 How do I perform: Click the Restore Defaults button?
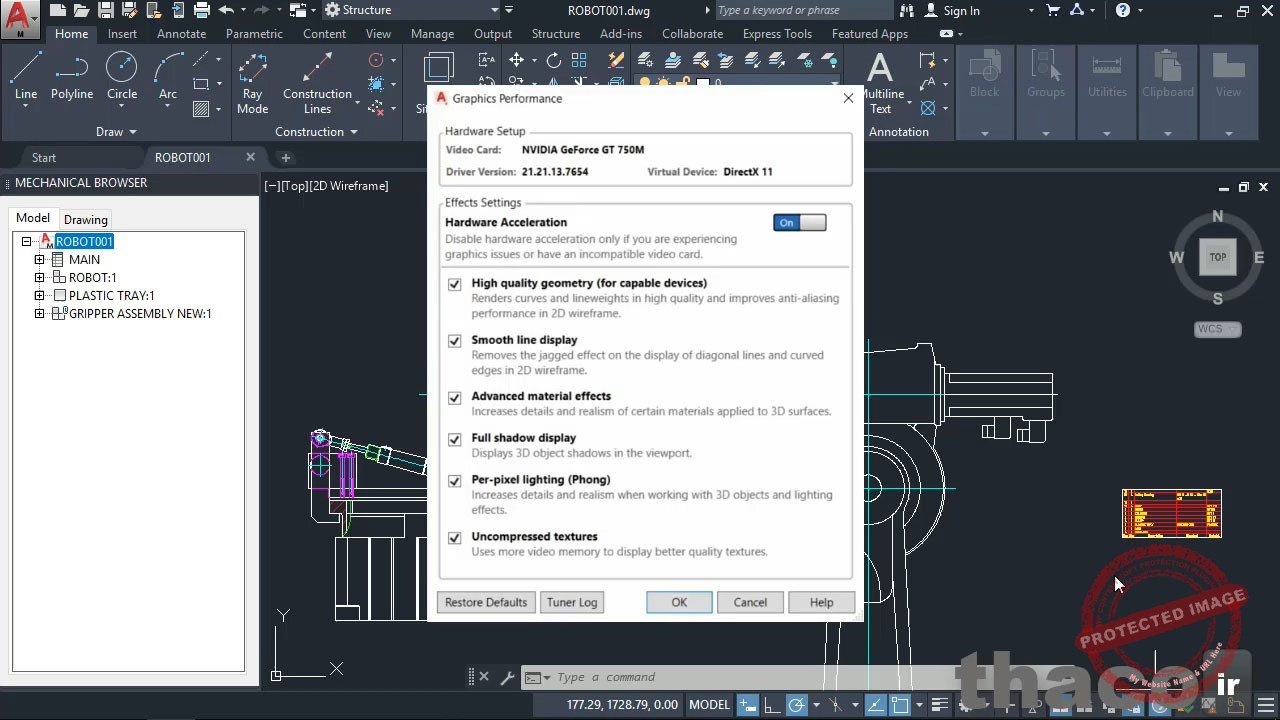pos(486,602)
